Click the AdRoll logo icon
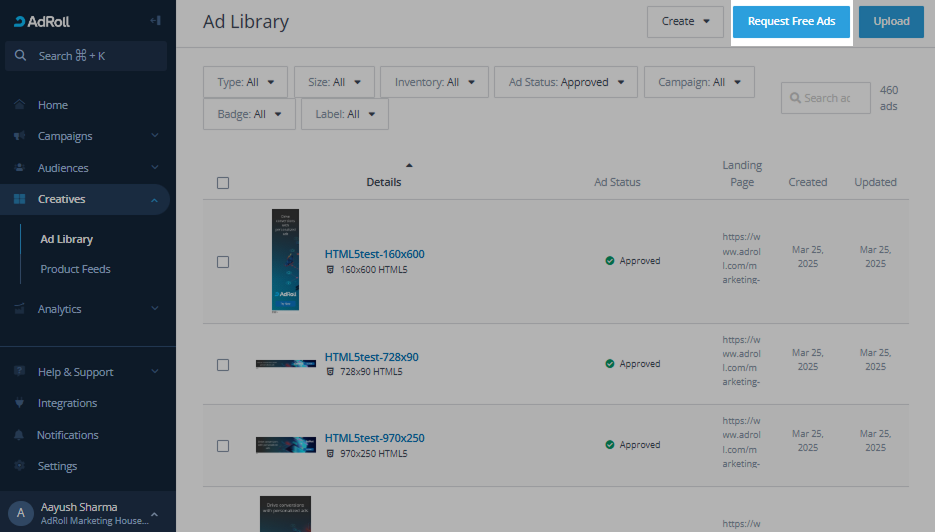This screenshot has height=532, width=935. [x=20, y=21]
